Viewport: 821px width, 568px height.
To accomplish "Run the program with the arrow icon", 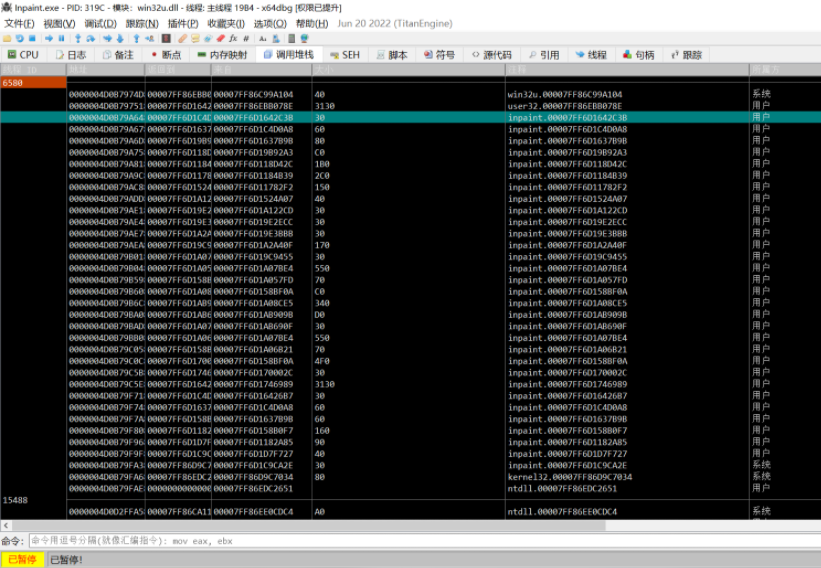I will coord(49,38).
